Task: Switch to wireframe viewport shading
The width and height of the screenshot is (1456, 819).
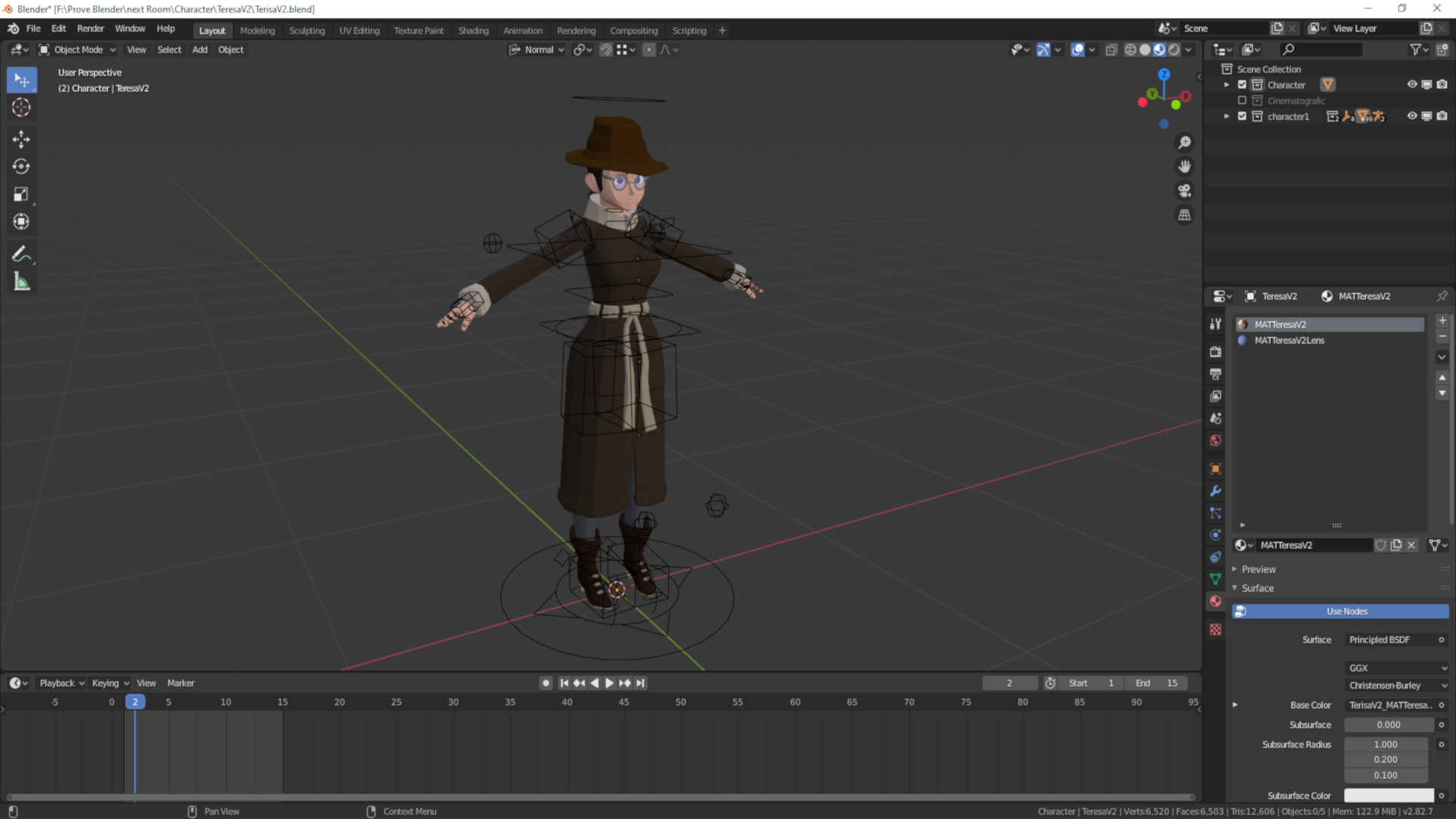Action: coord(1131,50)
